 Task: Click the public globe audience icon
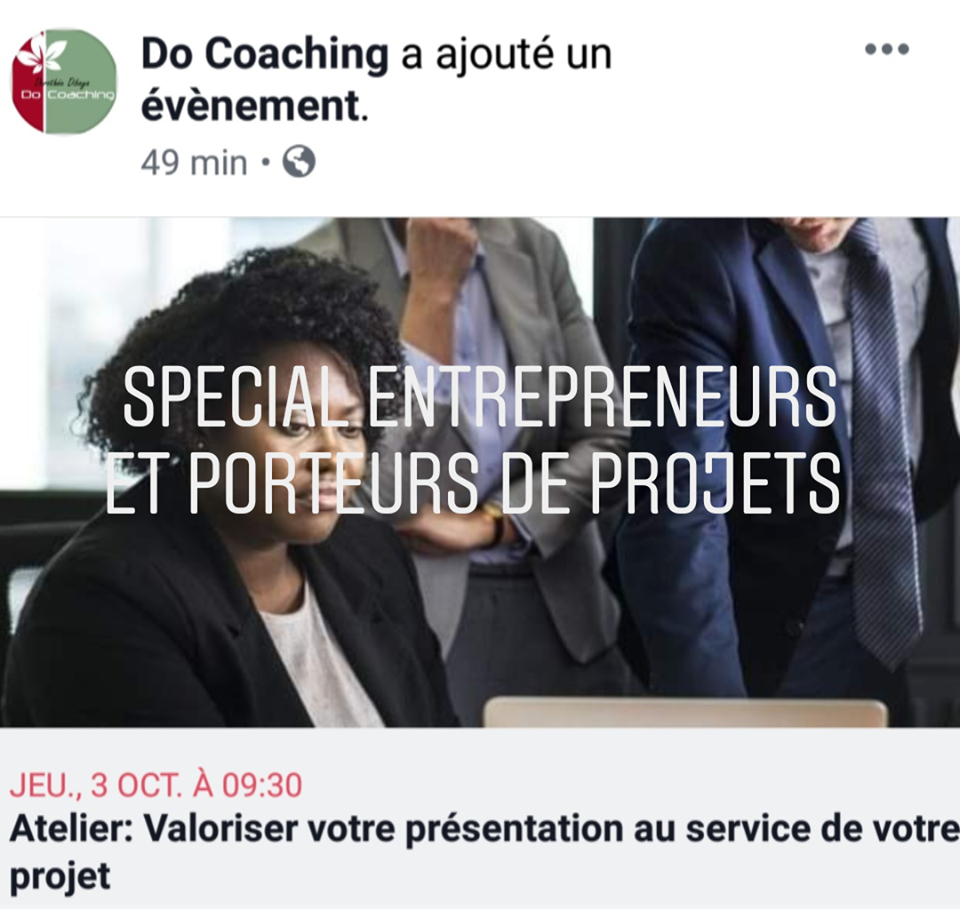click(x=299, y=162)
